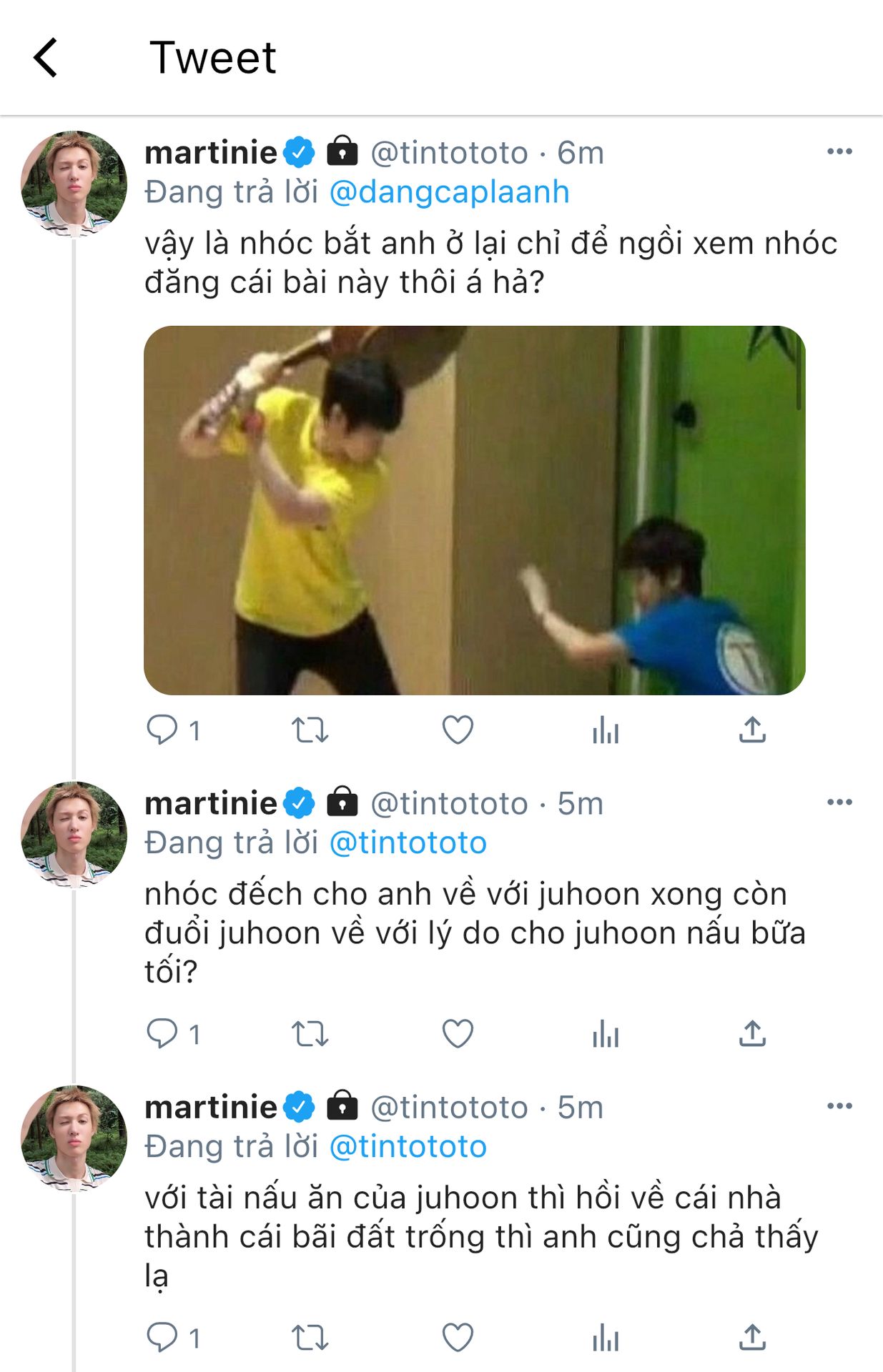Share the first tweet with image
883x1372 pixels.
click(752, 730)
